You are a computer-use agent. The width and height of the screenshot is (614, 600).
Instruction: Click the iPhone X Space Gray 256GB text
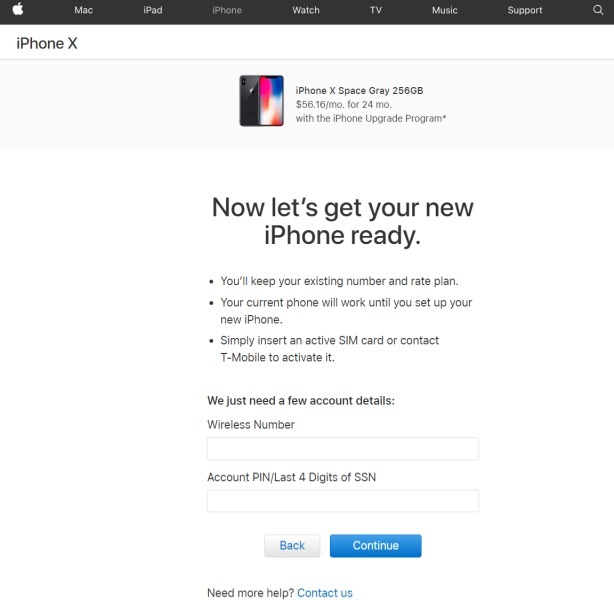pos(359,90)
